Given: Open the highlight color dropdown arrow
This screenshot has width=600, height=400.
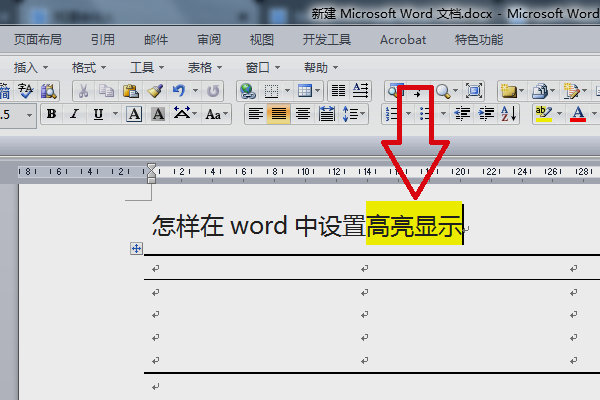Looking at the screenshot, I should click(559, 114).
